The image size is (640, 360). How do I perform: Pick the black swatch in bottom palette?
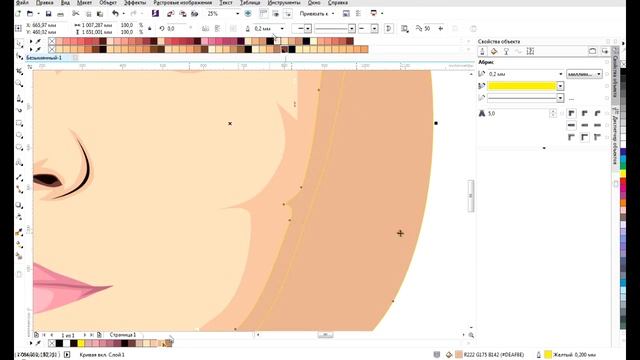pyautogui.click(x=59, y=343)
